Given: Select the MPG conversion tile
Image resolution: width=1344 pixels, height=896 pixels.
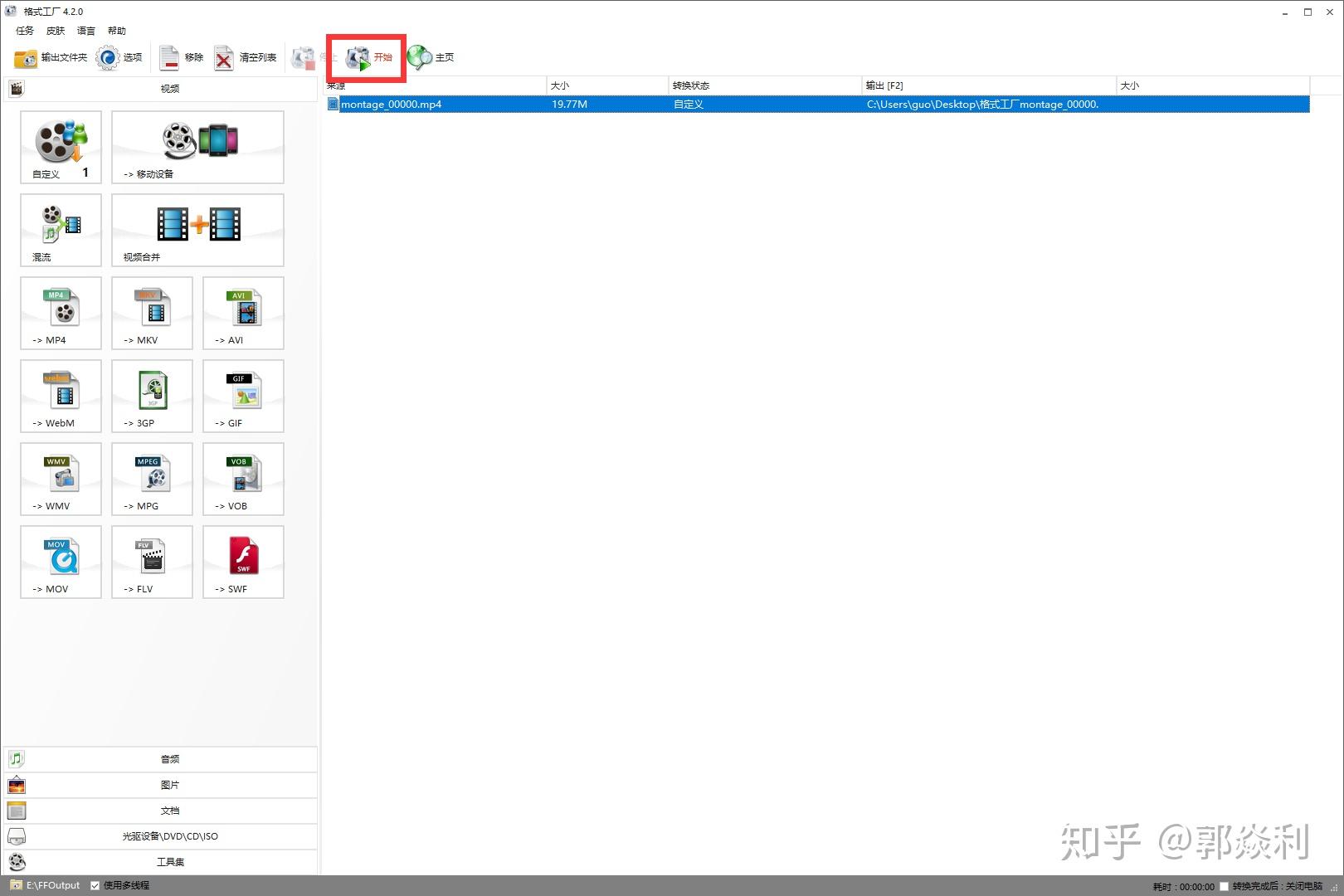Looking at the screenshot, I should click(x=152, y=479).
